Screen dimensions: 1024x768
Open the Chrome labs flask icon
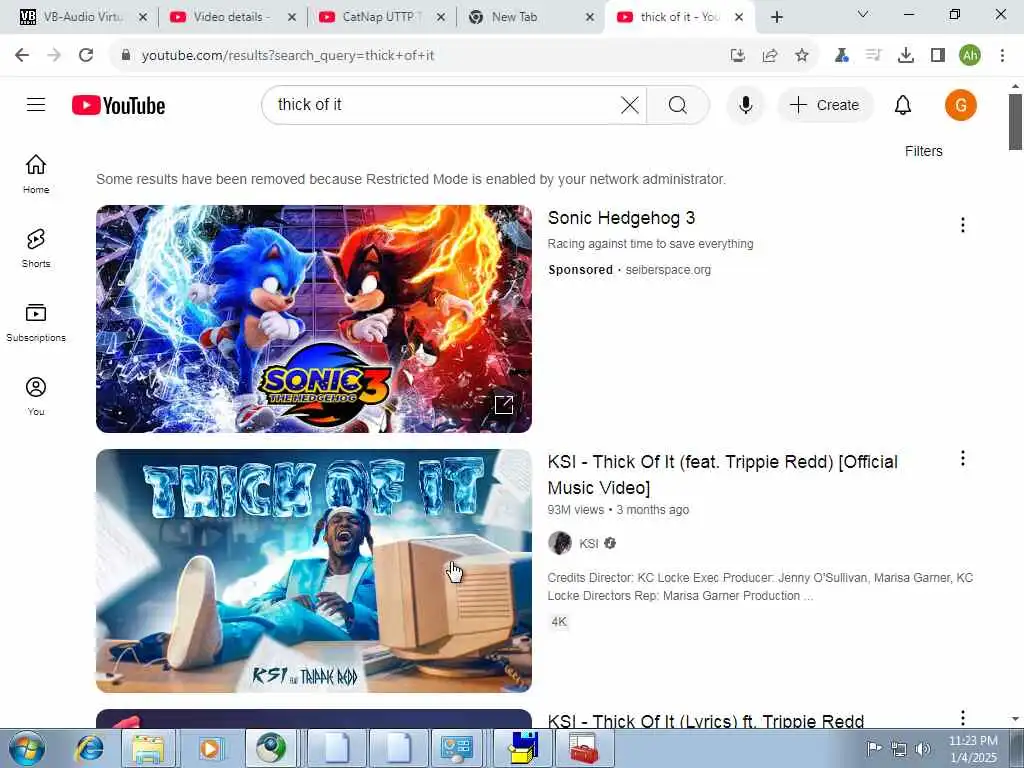point(842,56)
